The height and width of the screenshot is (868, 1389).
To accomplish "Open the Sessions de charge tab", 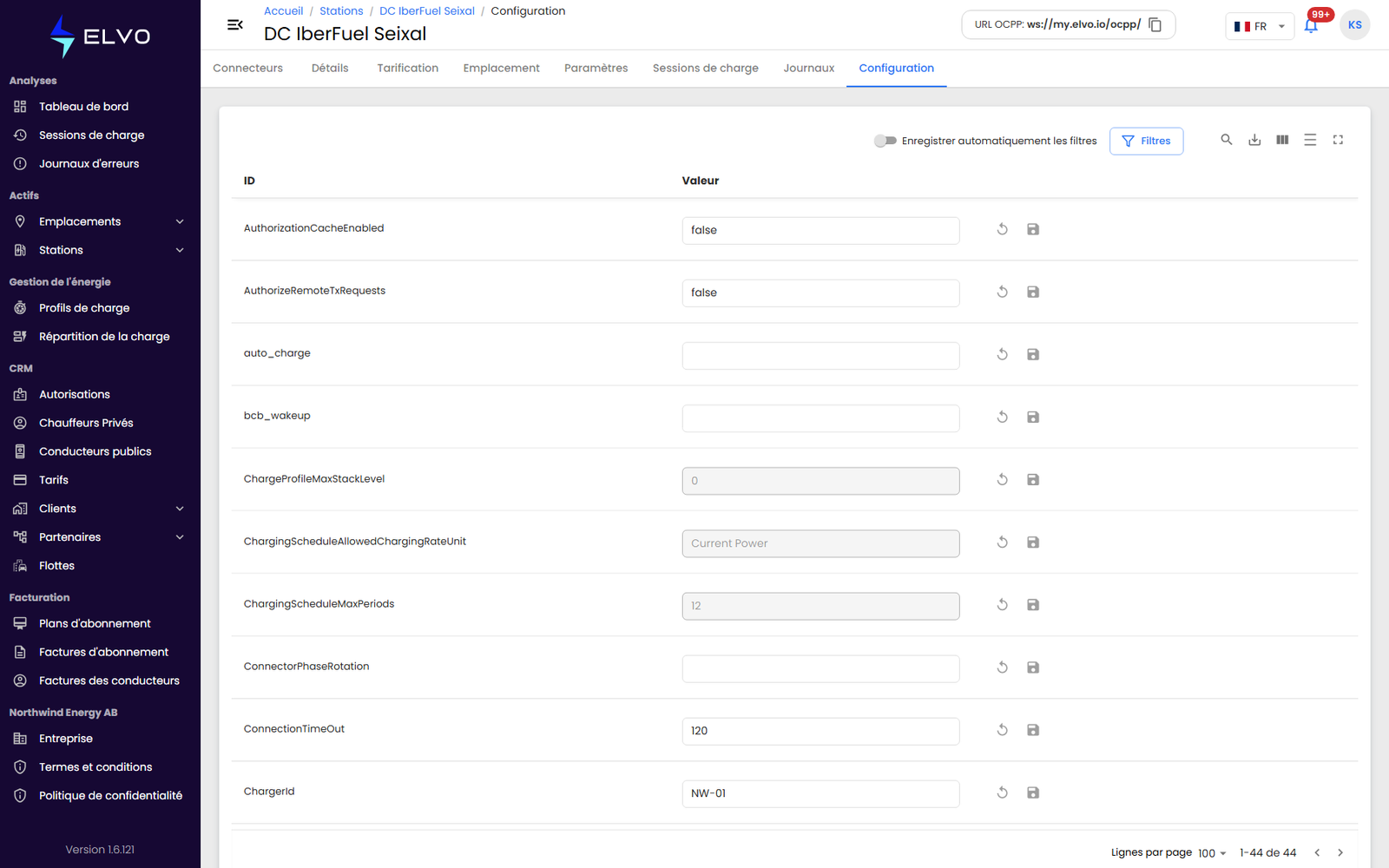I will coord(705,68).
